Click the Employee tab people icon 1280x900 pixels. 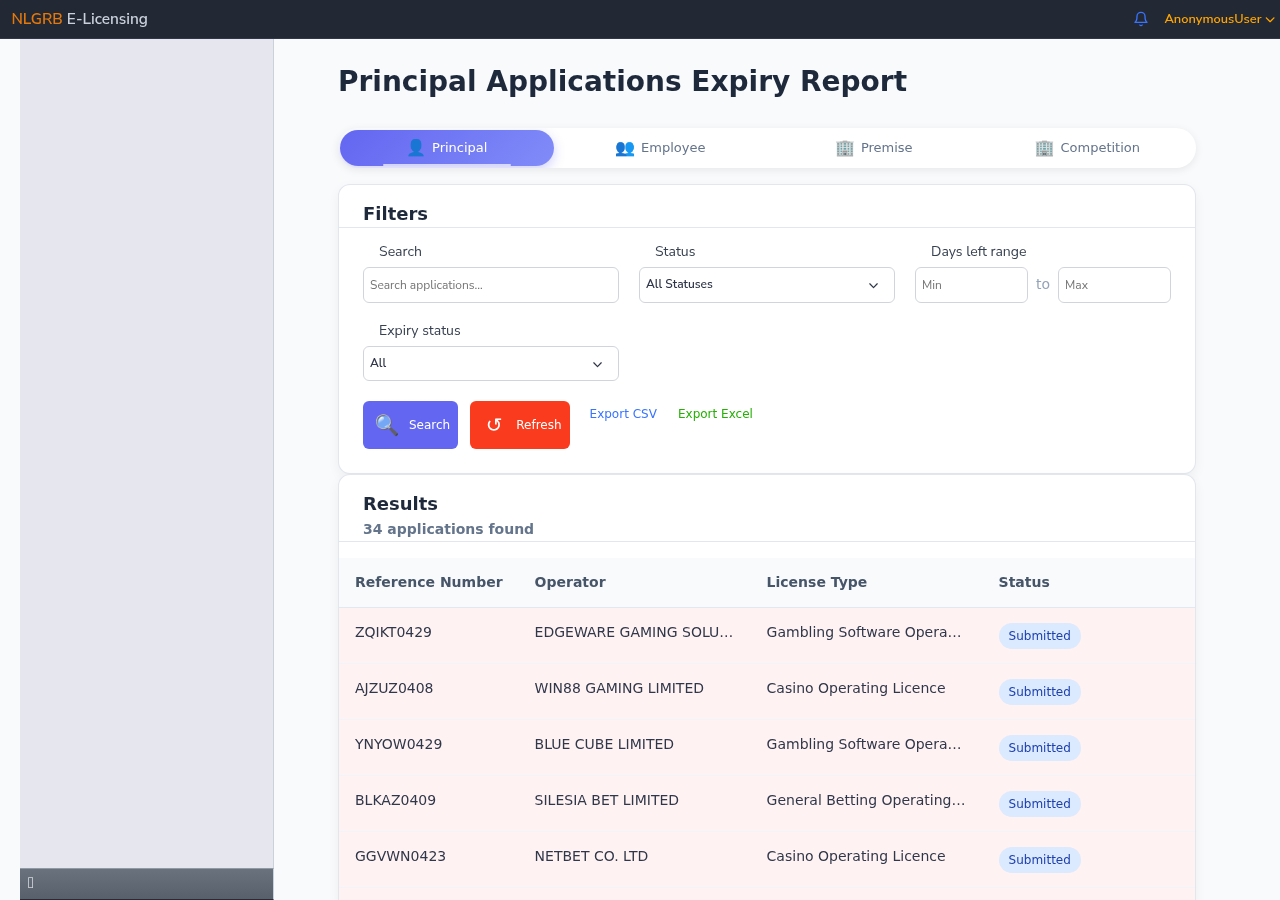coord(625,148)
